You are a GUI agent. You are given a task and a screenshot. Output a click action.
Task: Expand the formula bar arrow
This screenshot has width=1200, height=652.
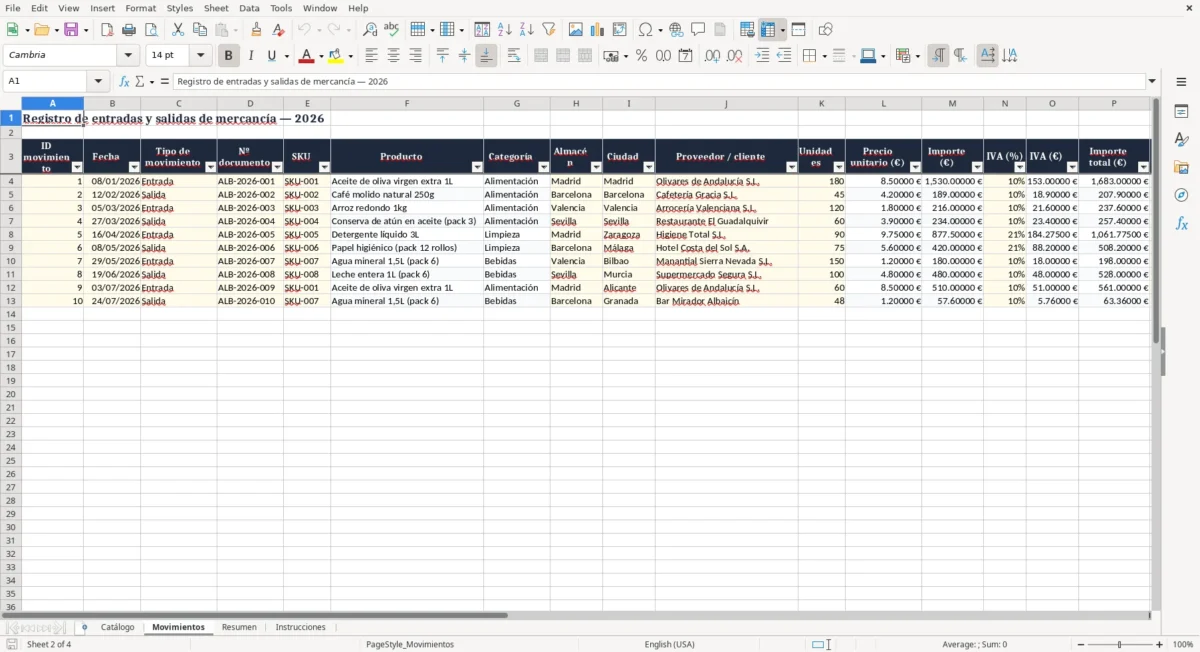click(1152, 82)
